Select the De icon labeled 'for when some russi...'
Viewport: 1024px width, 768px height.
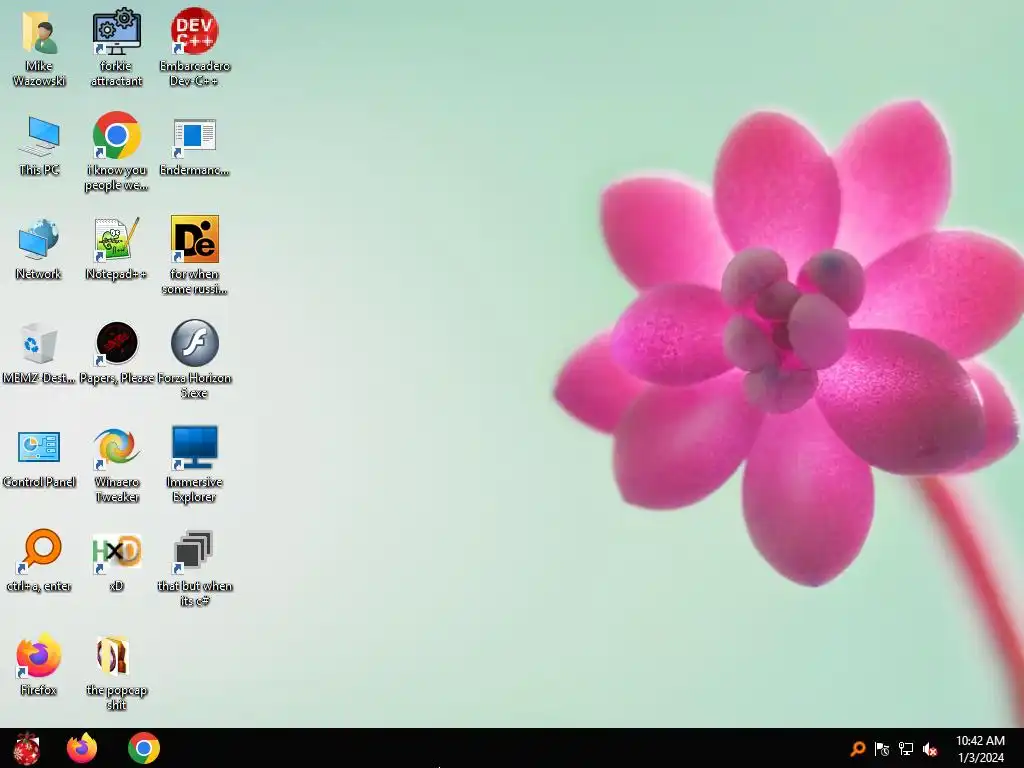tap(195, 239)
